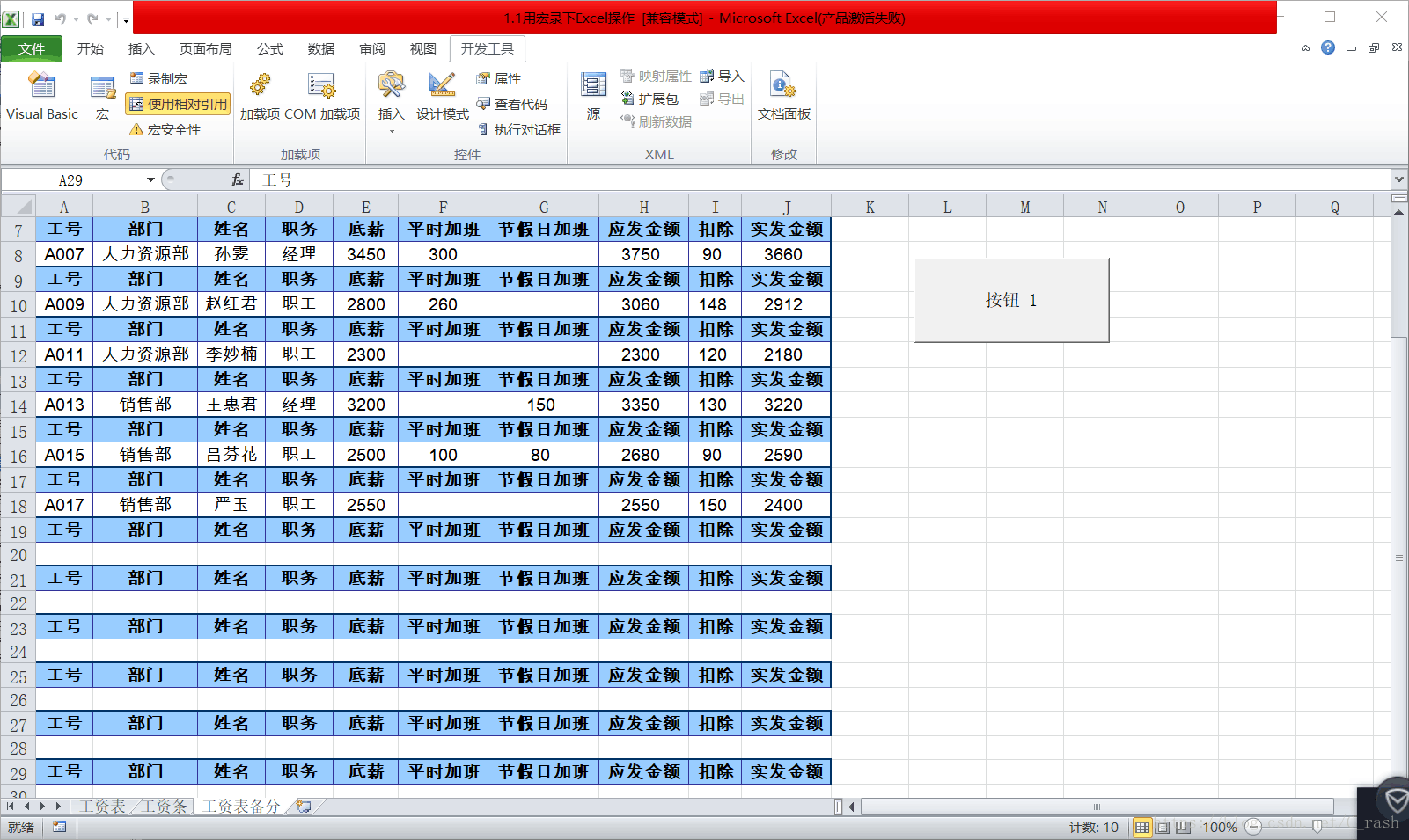Image resolution: width=1409 pixels, height=840 pixels.
Task: Toggle 使用相对引用 relative reference
Action: [x=178, y=104]
